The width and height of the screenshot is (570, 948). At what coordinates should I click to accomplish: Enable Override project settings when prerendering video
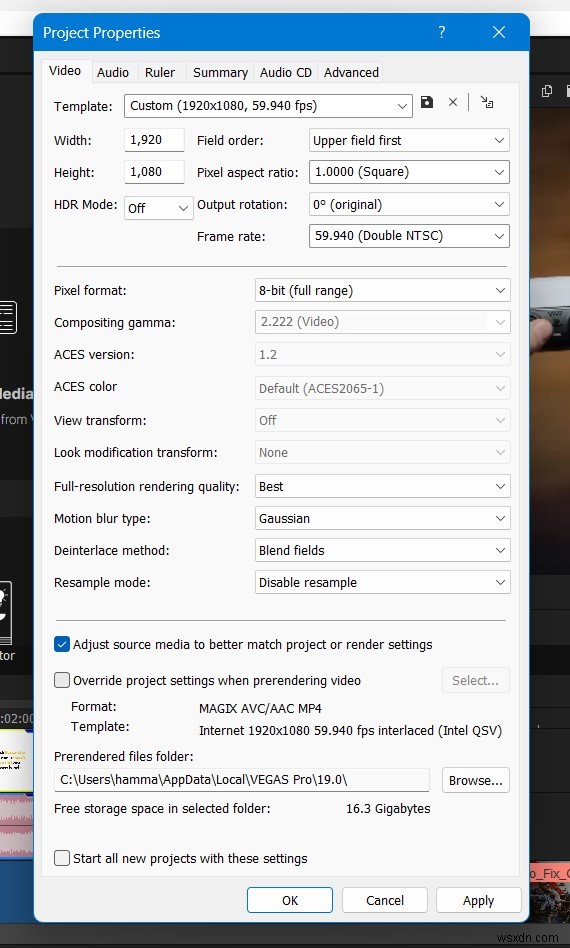tap(62, 680)
